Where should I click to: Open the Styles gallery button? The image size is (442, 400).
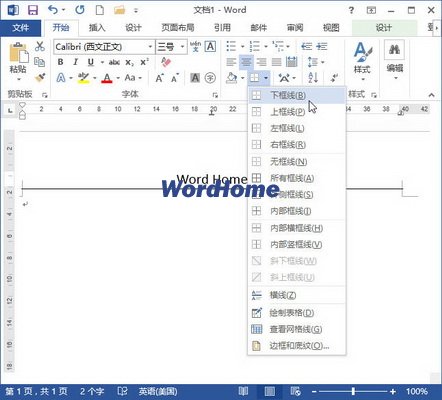pos(362,61)
